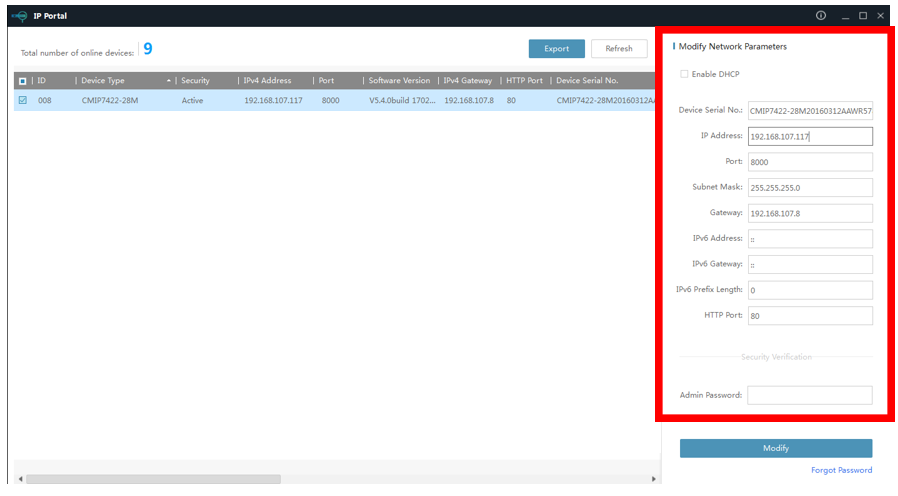Minimize the IP Portal window
Screen dimensions: 898x496
click(x=846, y=16)
